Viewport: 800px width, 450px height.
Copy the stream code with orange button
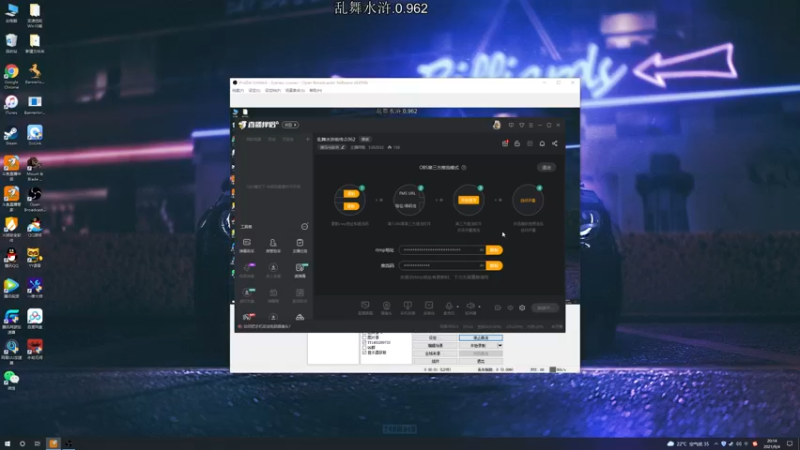pyautogui.click(x=494, y=266)
